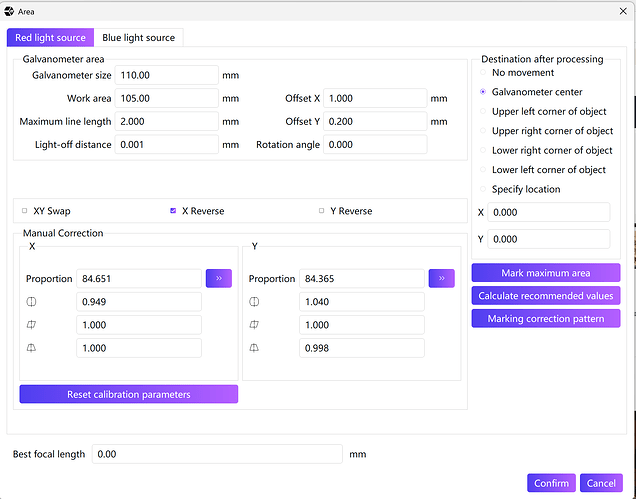The width and height of the screenshot is (636, 499).
Task: Select the Specify location radio option
Action: pos(483,189)
